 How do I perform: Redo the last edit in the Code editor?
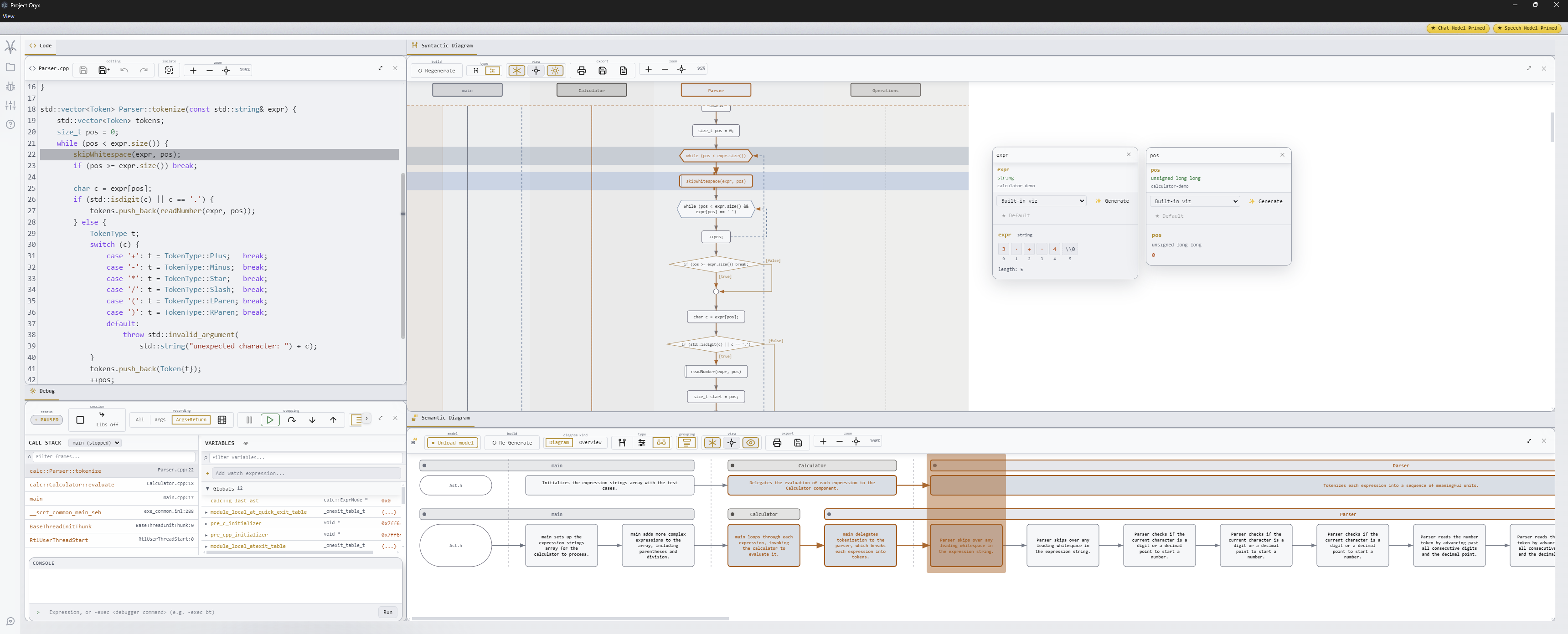144,70
